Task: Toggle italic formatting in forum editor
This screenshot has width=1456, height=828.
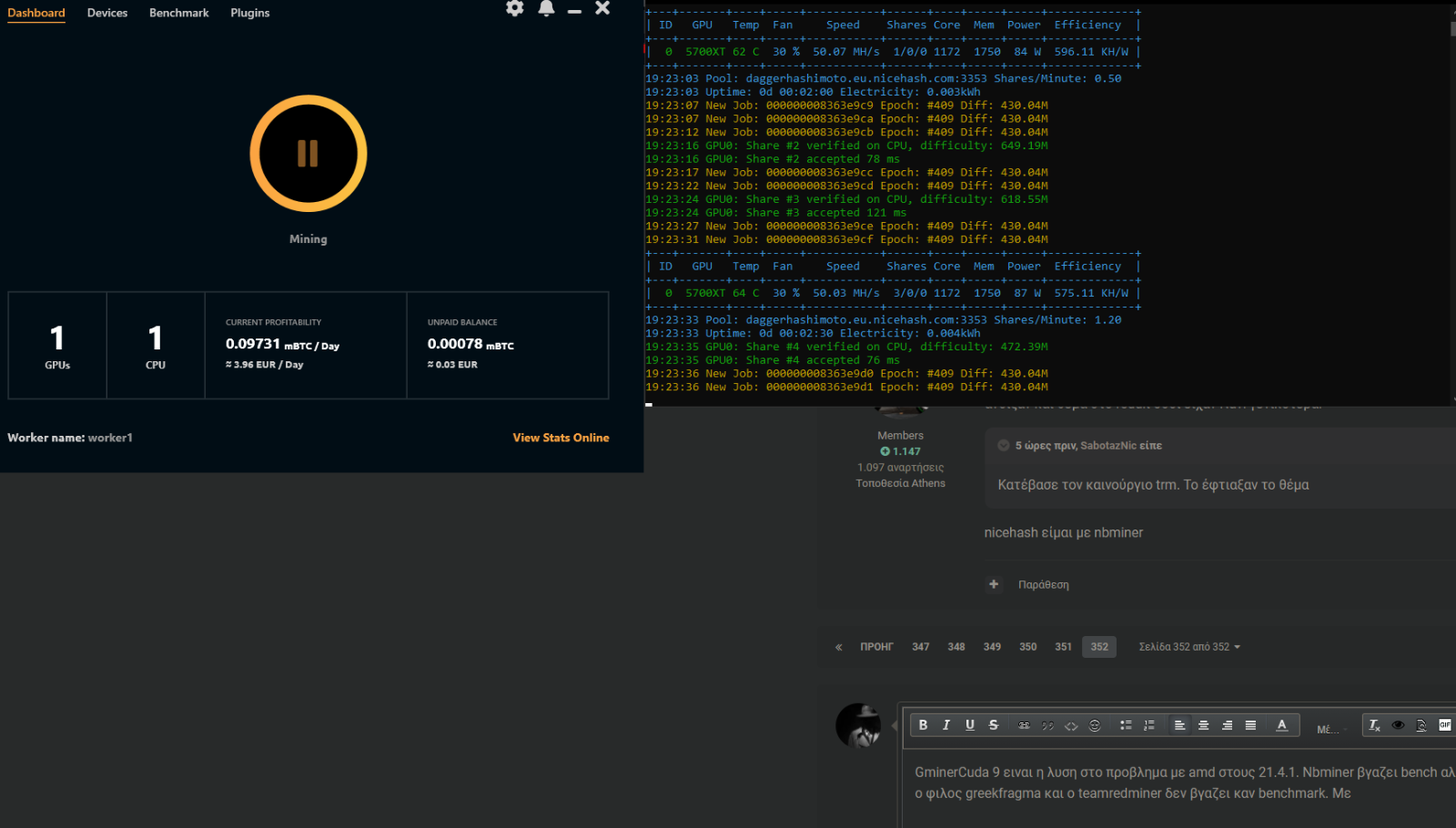Action: point(946,725)
